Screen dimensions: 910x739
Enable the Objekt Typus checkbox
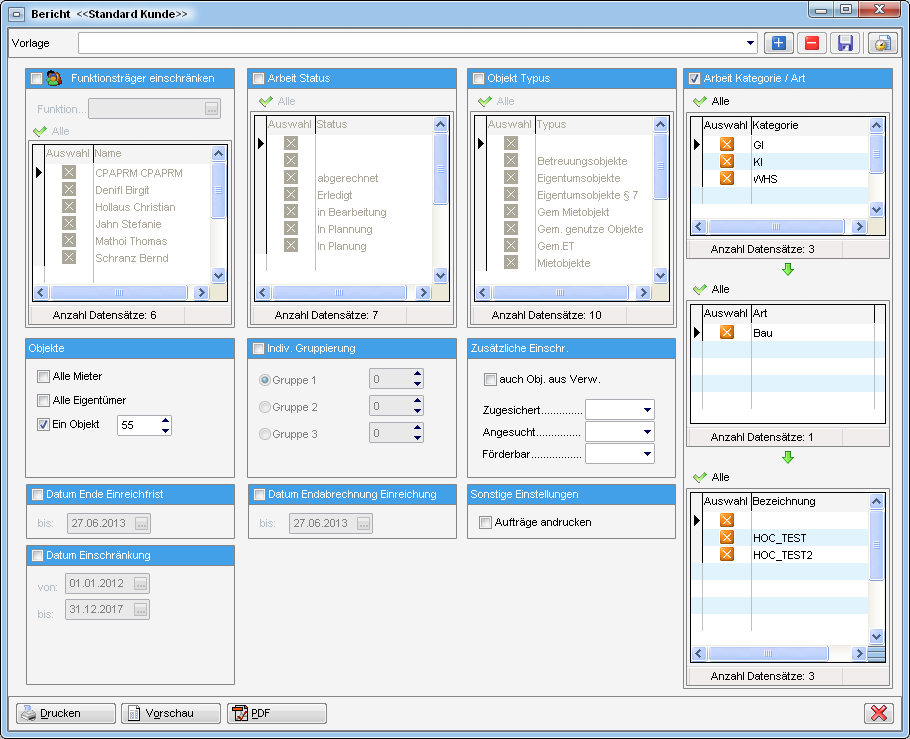coord(479,78)
